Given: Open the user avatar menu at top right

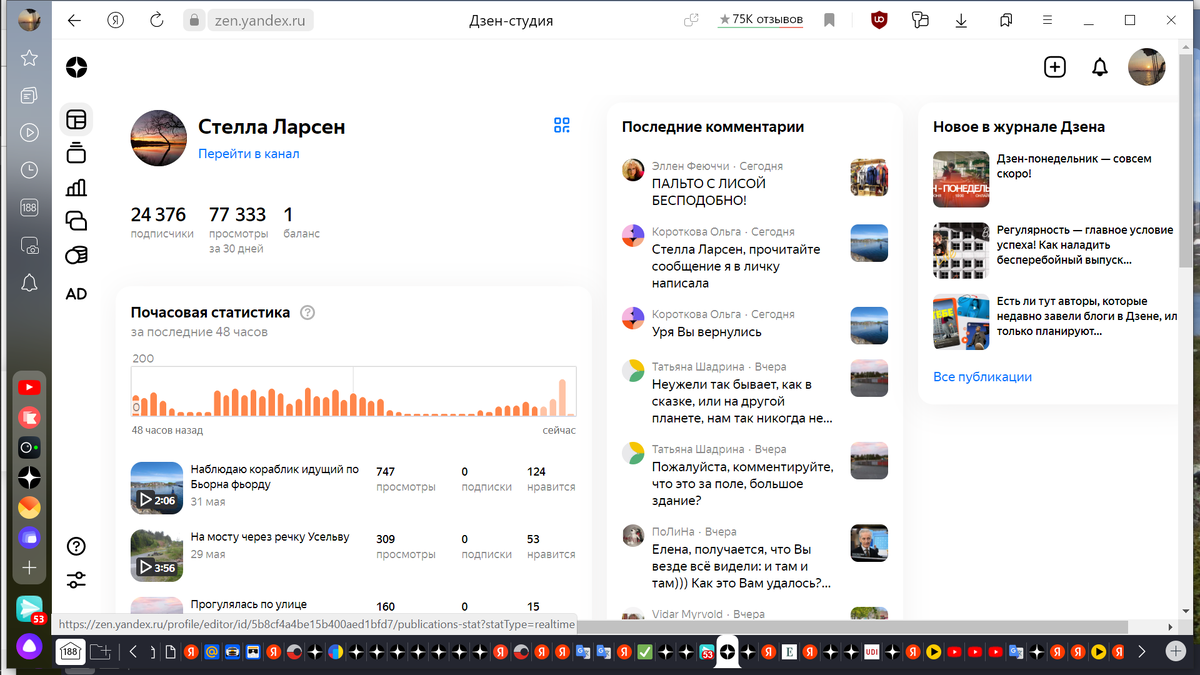Looking at the screenshot, I should pos(1146,67).
